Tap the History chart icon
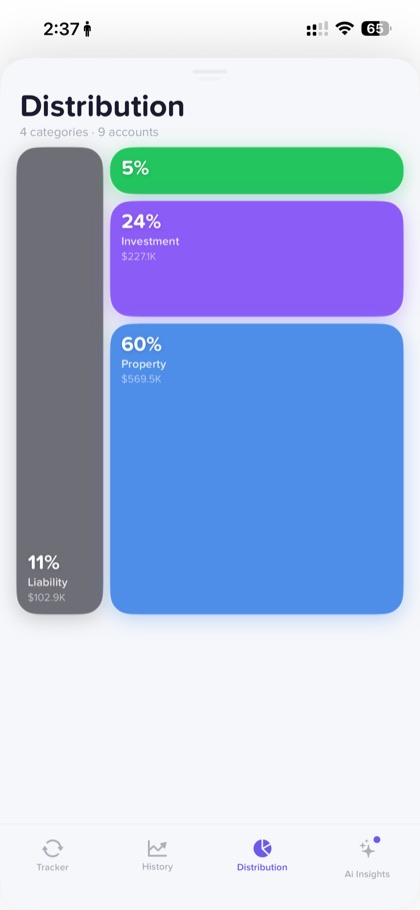Screen dimensions: 420x910 pos(157,848)
